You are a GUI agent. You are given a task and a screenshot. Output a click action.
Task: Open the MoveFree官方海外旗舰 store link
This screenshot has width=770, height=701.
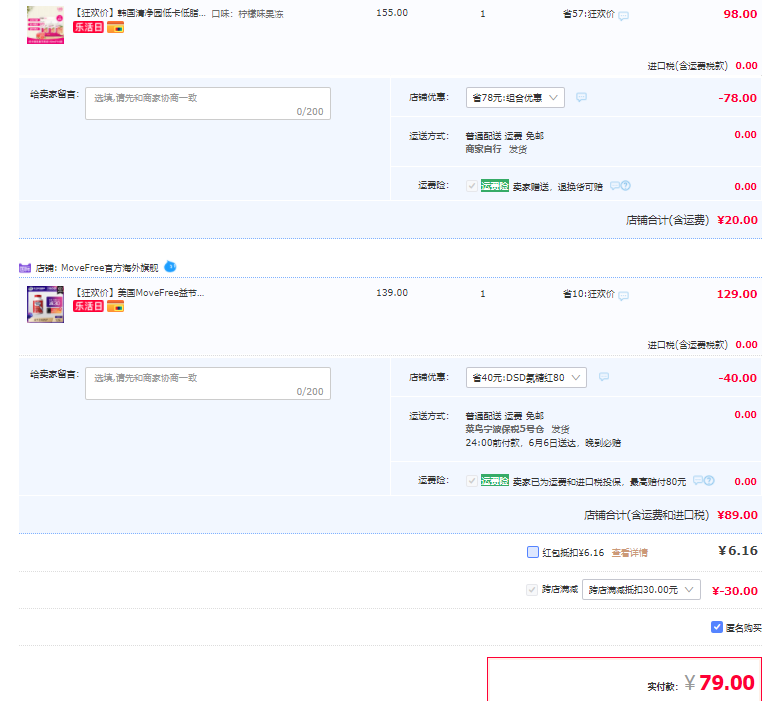click(108, 268)
